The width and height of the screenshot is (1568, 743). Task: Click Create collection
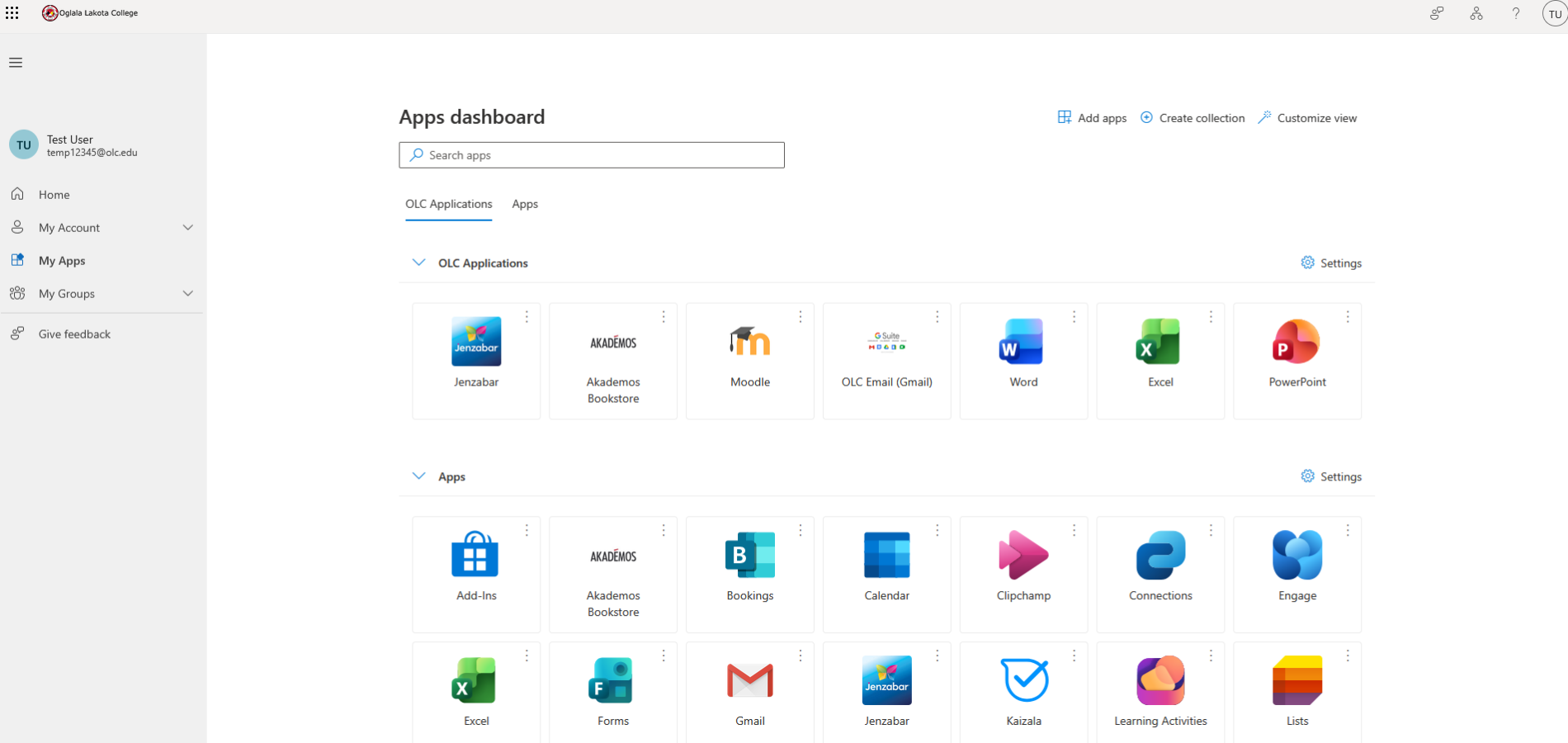(x=1193, y=118)
